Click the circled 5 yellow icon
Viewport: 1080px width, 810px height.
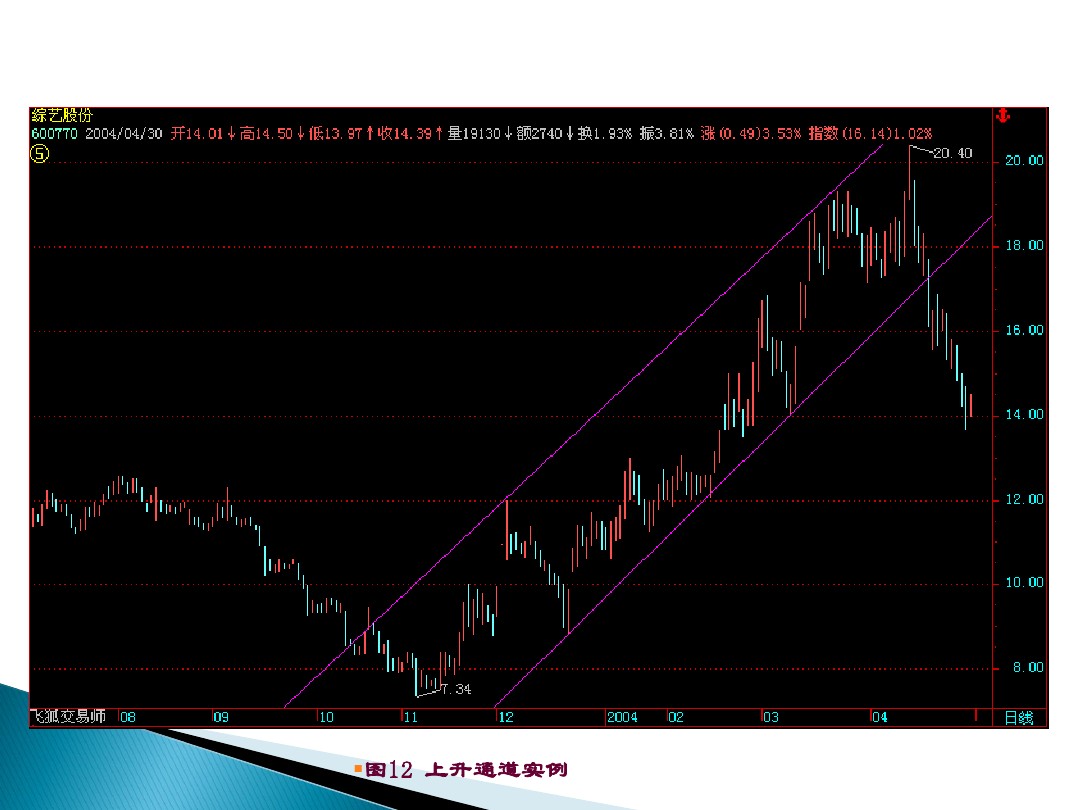click(x=39, y=154)
